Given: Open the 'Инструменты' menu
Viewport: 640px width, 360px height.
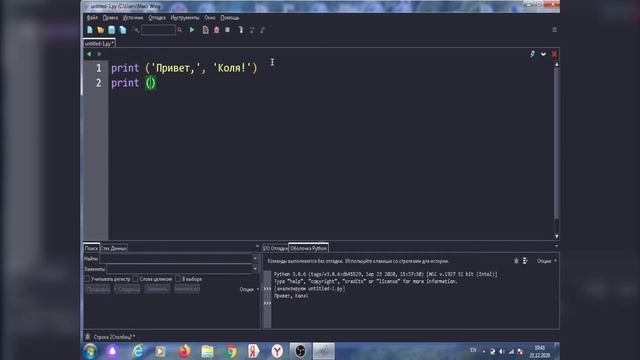Looking at the screenshot, I should pyautogui.click(x=185, y=18).
